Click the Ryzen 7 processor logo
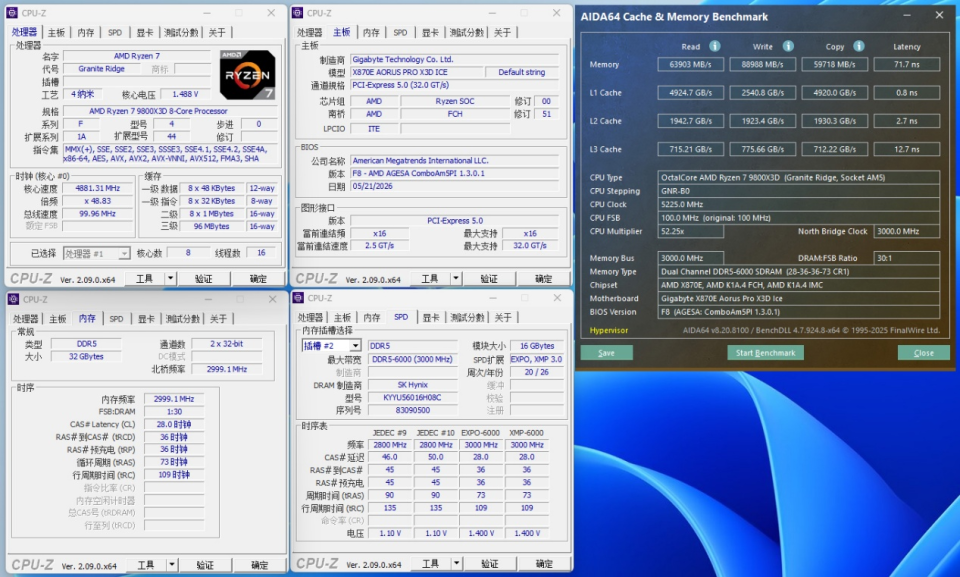This screenshot has width=960, height=577. tap(247, 75)
